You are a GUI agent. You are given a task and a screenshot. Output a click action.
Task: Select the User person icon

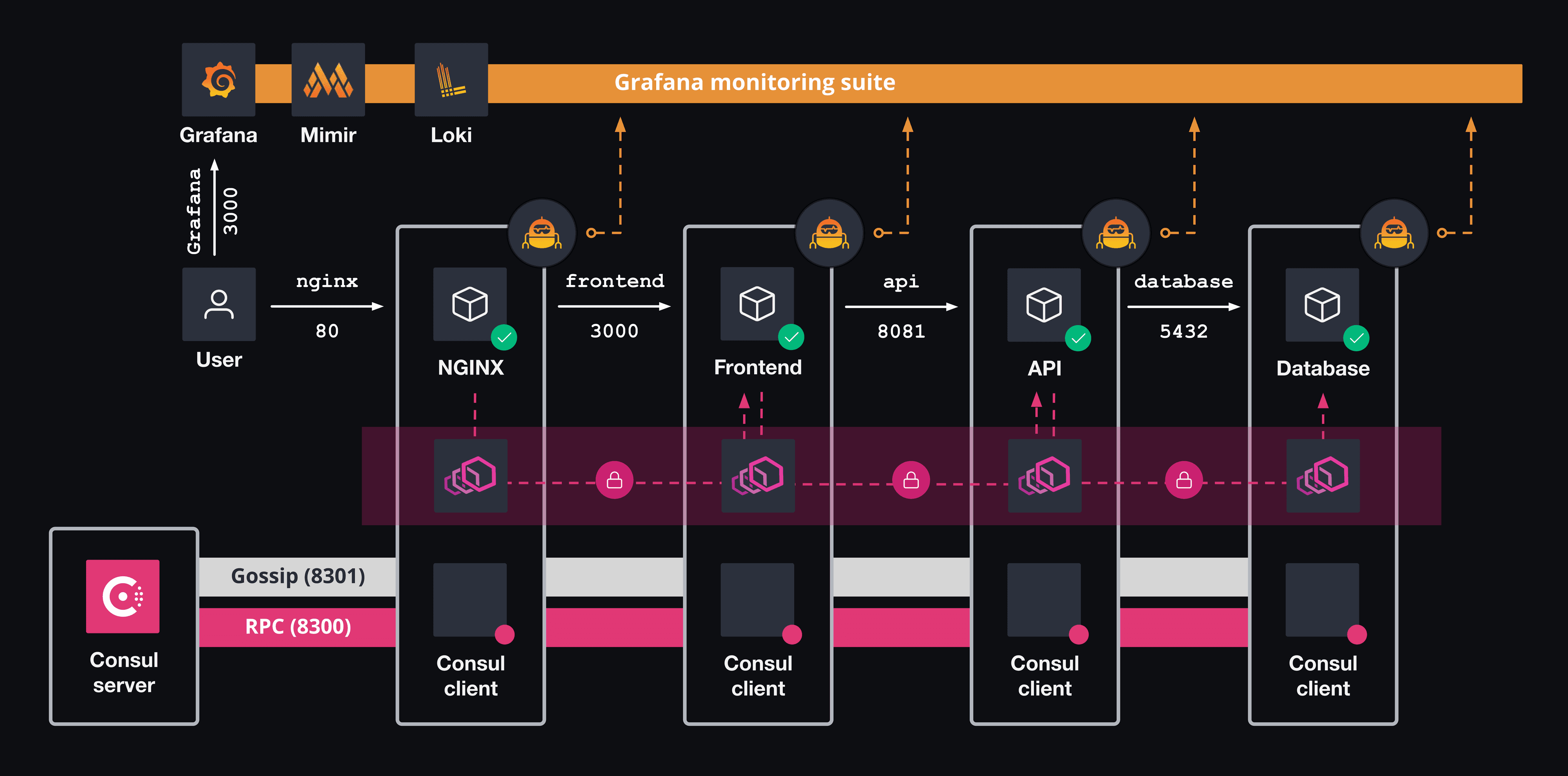tap(219, 304)
